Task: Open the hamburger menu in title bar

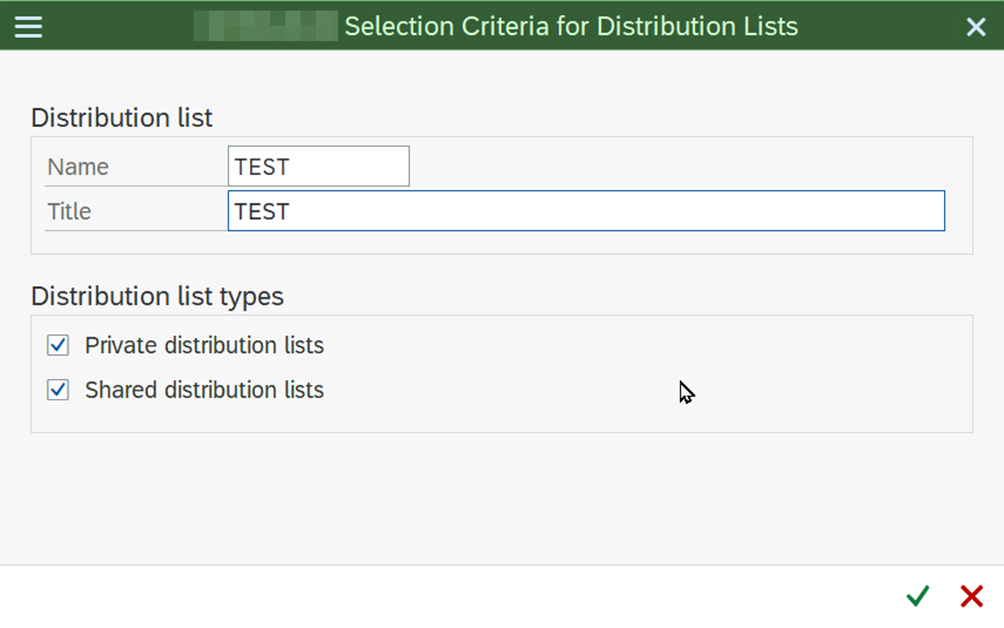Action: pos(28,26)
